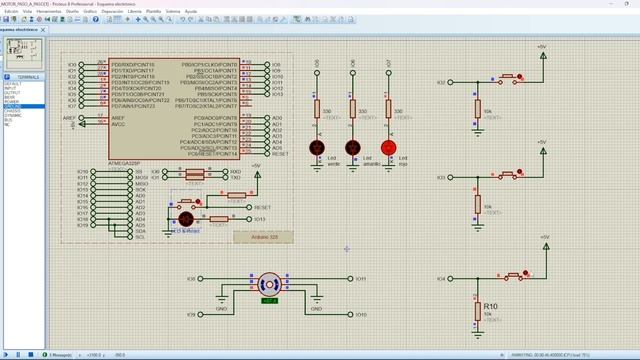Click the Led verde component

tap(317, 148)
